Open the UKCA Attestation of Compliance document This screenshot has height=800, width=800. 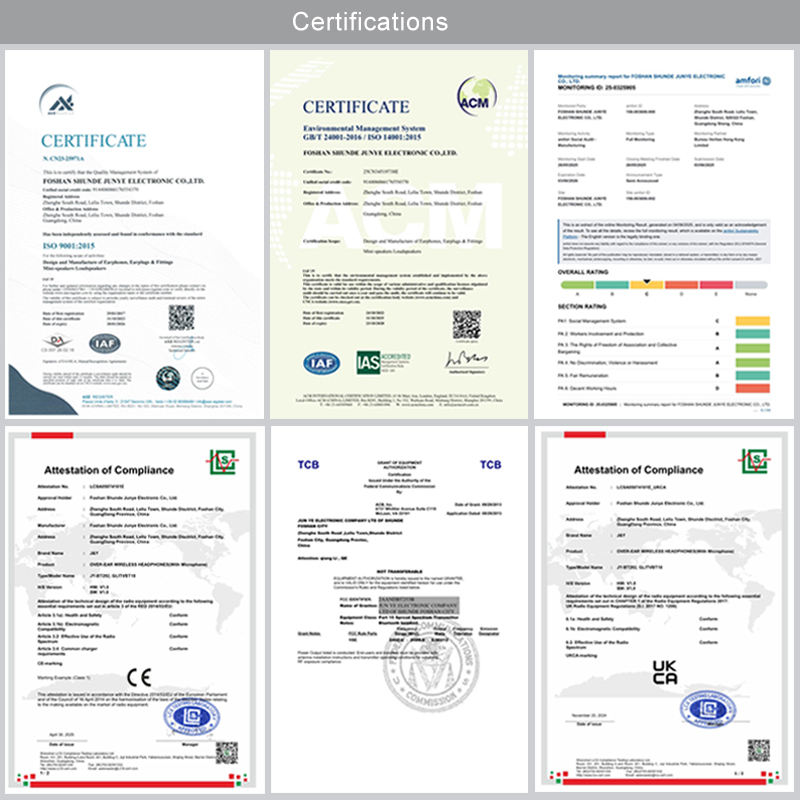(664, 610)
